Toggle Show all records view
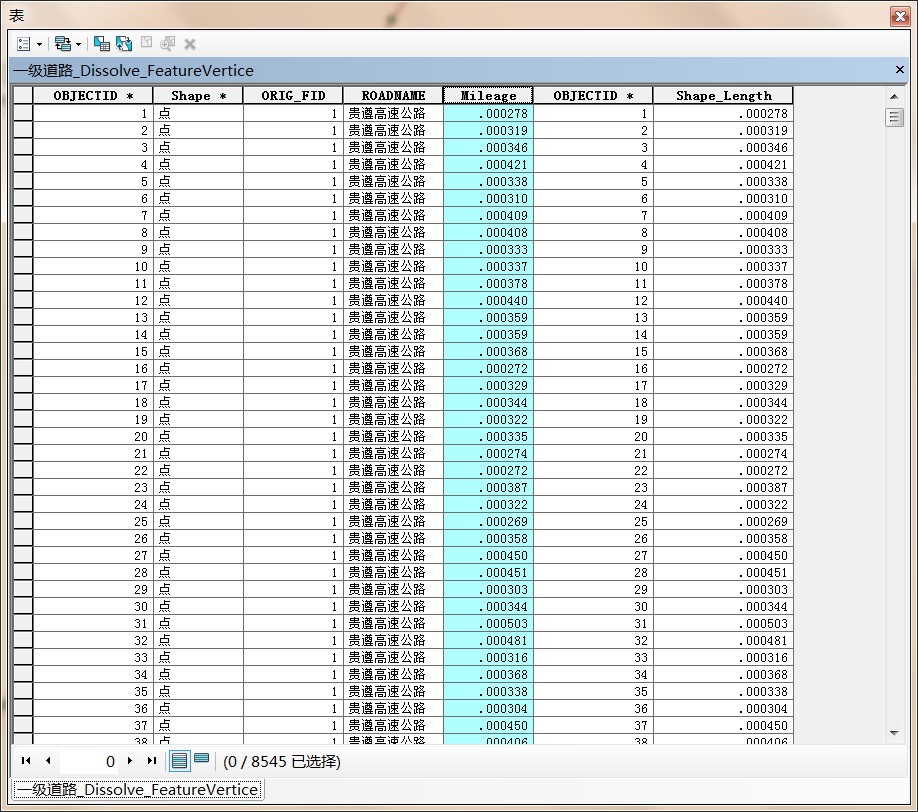The height and width of the screenshot is (812, 918). tap(180, 760)
